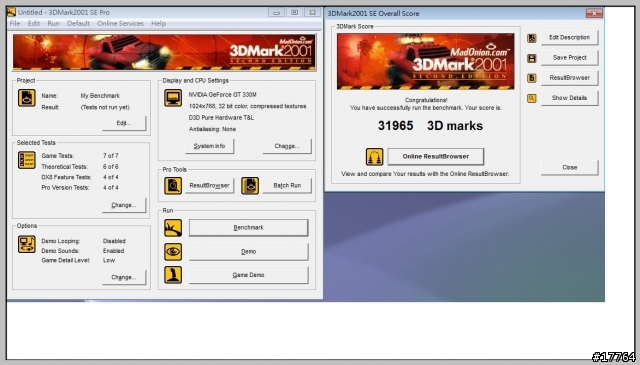Open the Default menu
Screen dimensions: 640x365
click(x=78, y=24)
